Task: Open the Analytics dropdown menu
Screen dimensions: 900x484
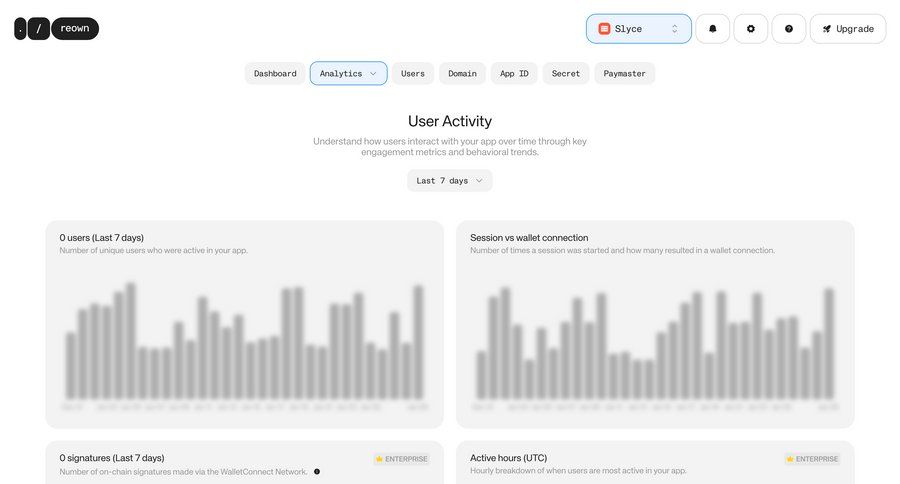Action: pyautogui.click(x=348, y=73)
